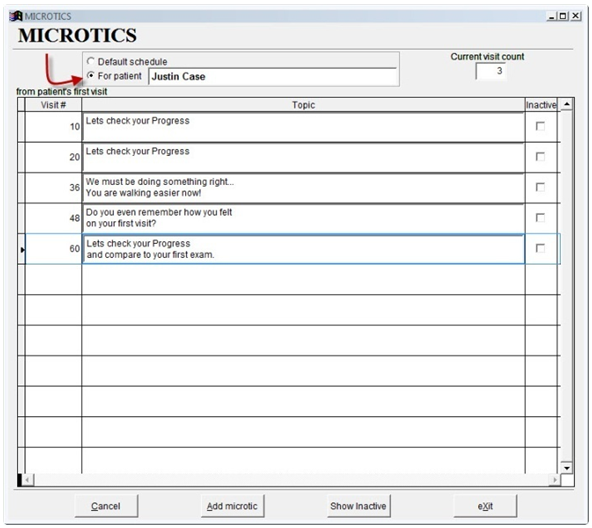Select the For patient radio button
Image resolution: width=592 pixels, height=528 pixels.
(x=91, y=76)
